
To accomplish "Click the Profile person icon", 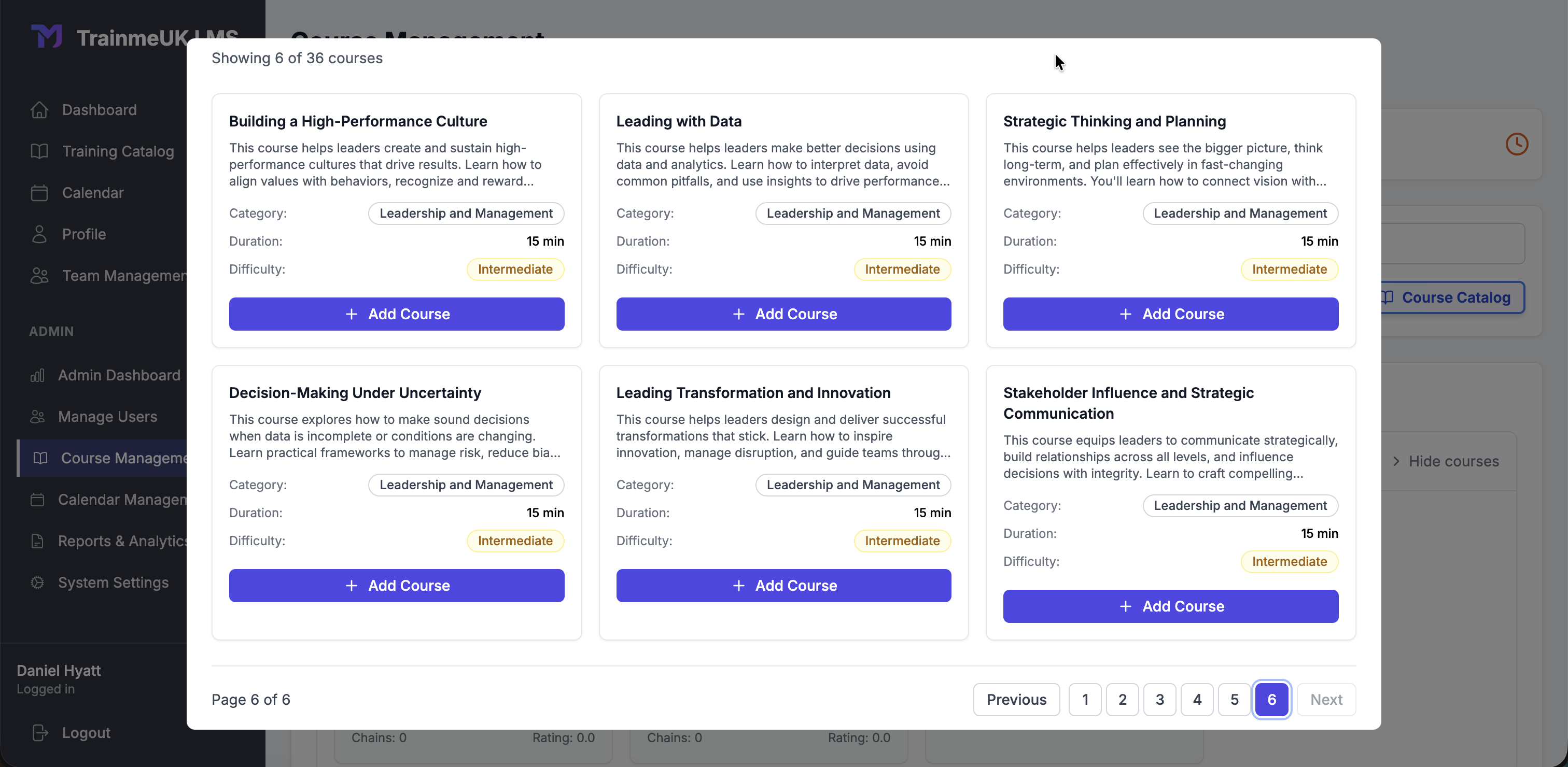I will [39, 234].
